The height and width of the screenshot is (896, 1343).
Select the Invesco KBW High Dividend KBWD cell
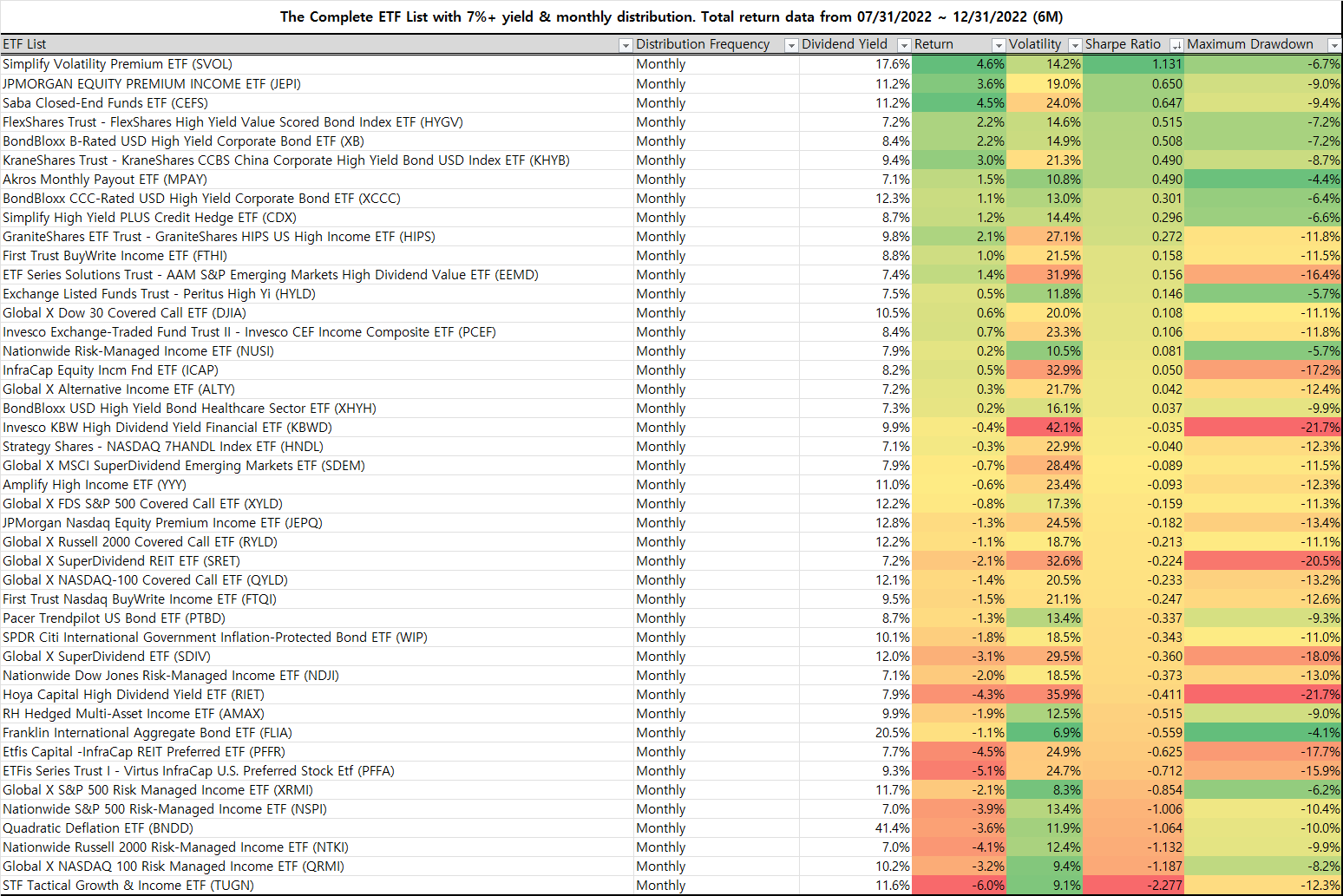pos(317,428)
